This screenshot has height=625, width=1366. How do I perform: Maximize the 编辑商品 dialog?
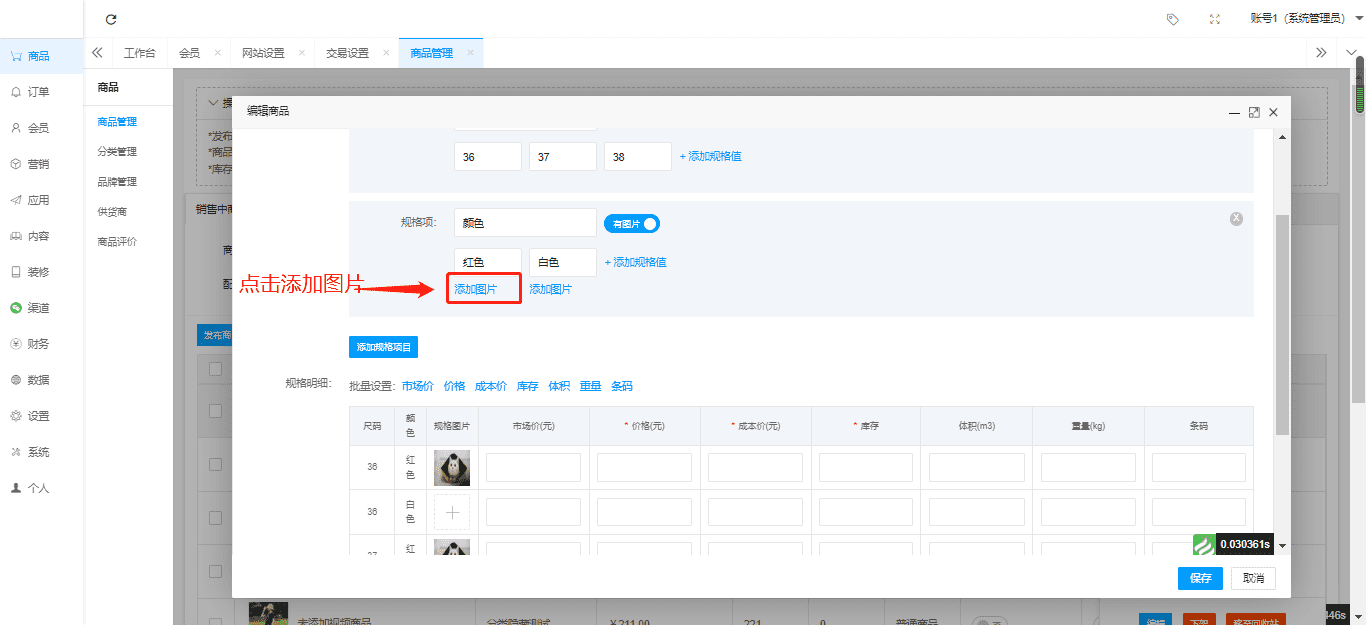pyautogui.click(x=1254, y=112)
